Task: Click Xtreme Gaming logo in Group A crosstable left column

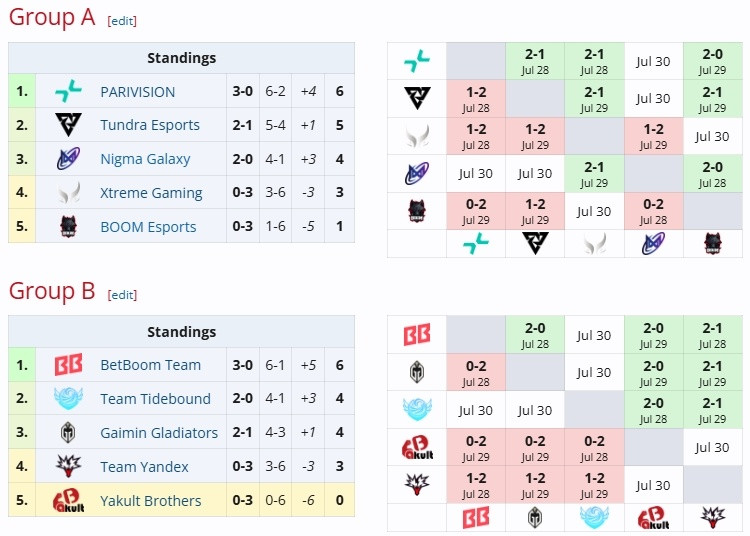Action: [417, 136]
